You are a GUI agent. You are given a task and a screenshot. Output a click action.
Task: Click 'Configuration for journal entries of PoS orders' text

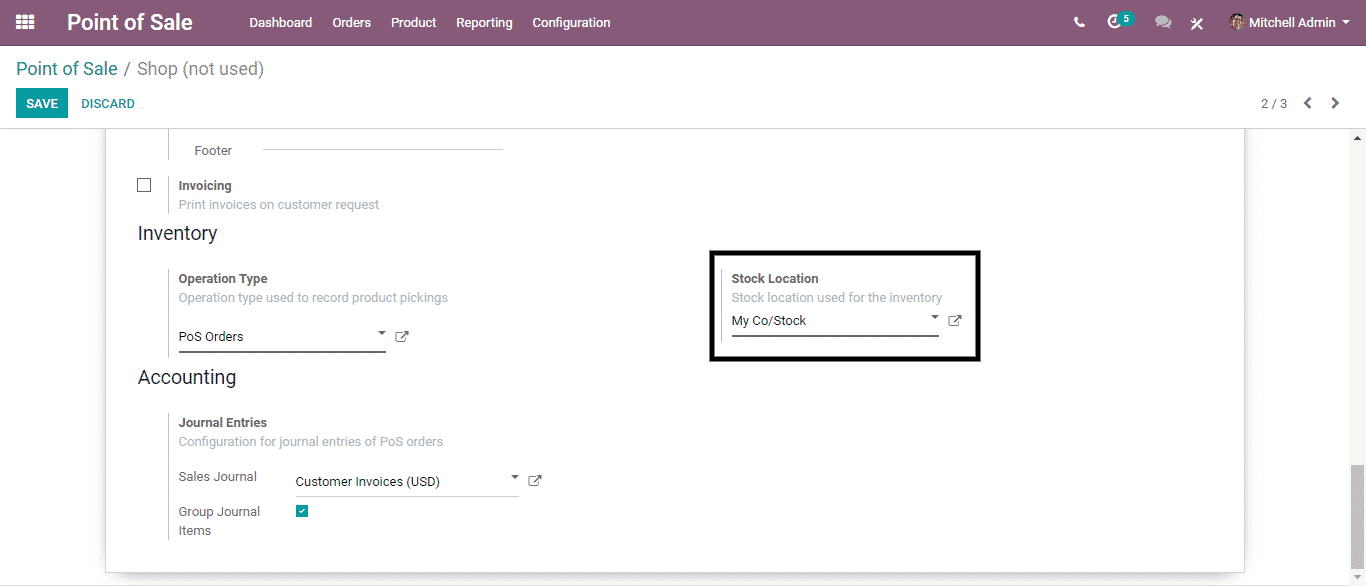(x=311, y=442)
